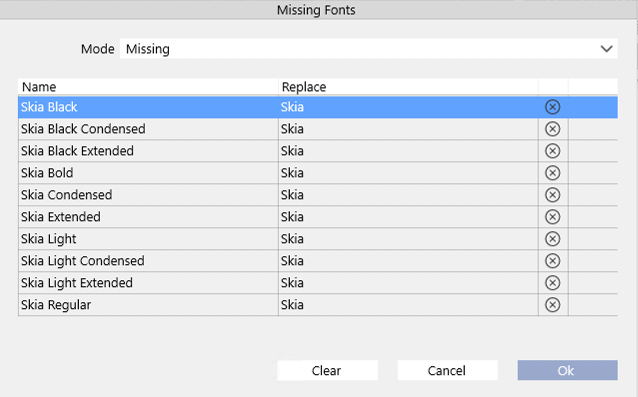Open the Mode dropdown showing Missing
Screen dimensions: 638x397
coord(369,49)
